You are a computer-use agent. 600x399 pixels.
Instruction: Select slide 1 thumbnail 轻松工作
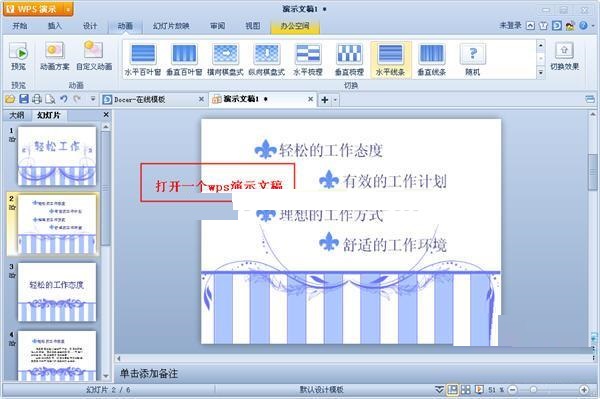coord(57,156)
